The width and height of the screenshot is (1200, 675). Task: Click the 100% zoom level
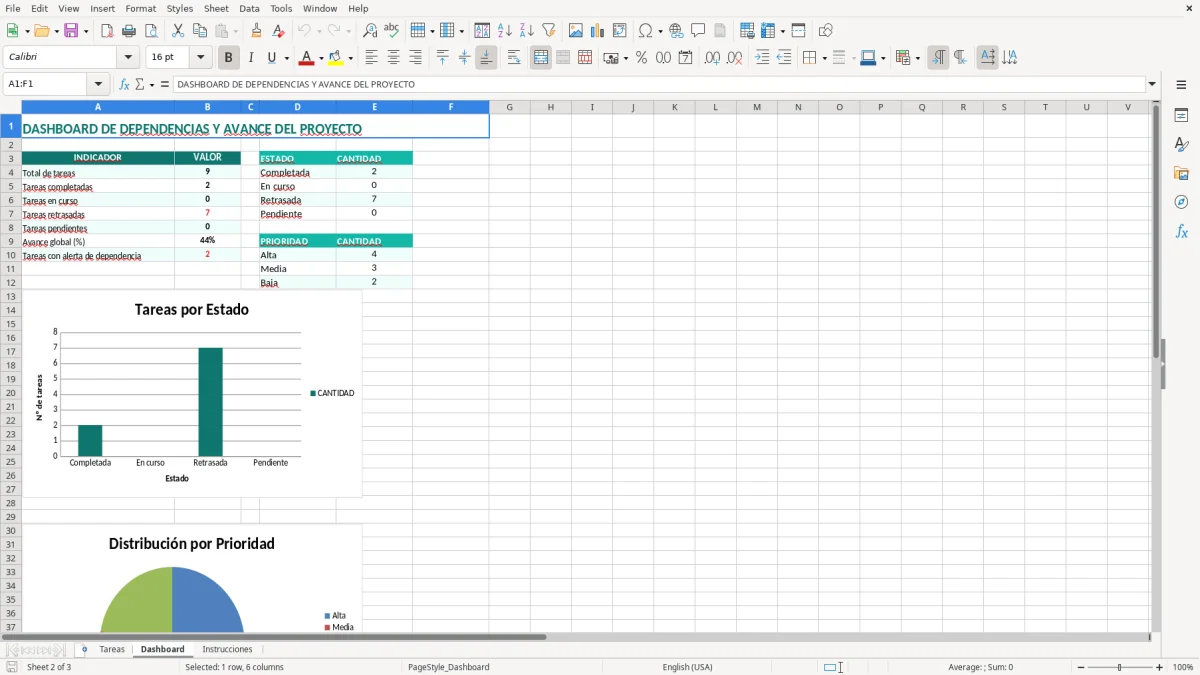(1183, 667)
